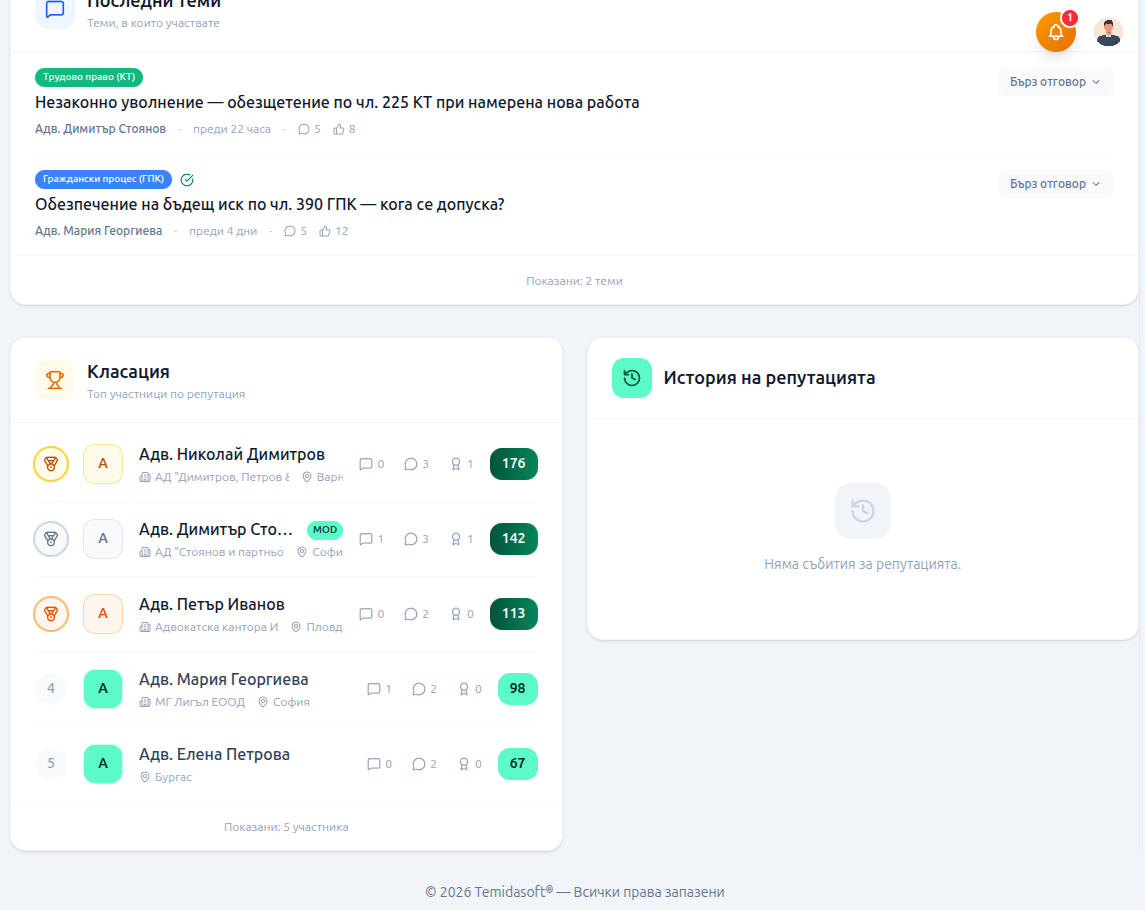
Task: Click the green solved checkmark next to Граждански процес
Action: coord(187,180)
